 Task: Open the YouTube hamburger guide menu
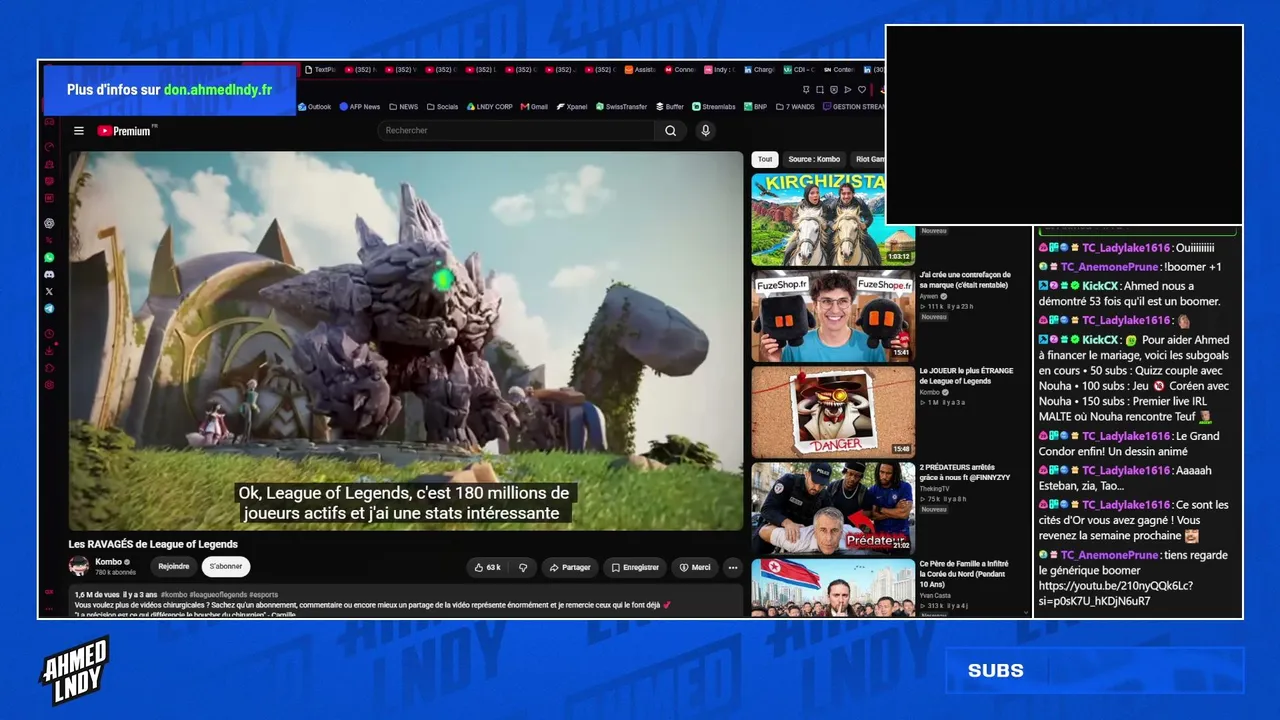coord(79,131)
